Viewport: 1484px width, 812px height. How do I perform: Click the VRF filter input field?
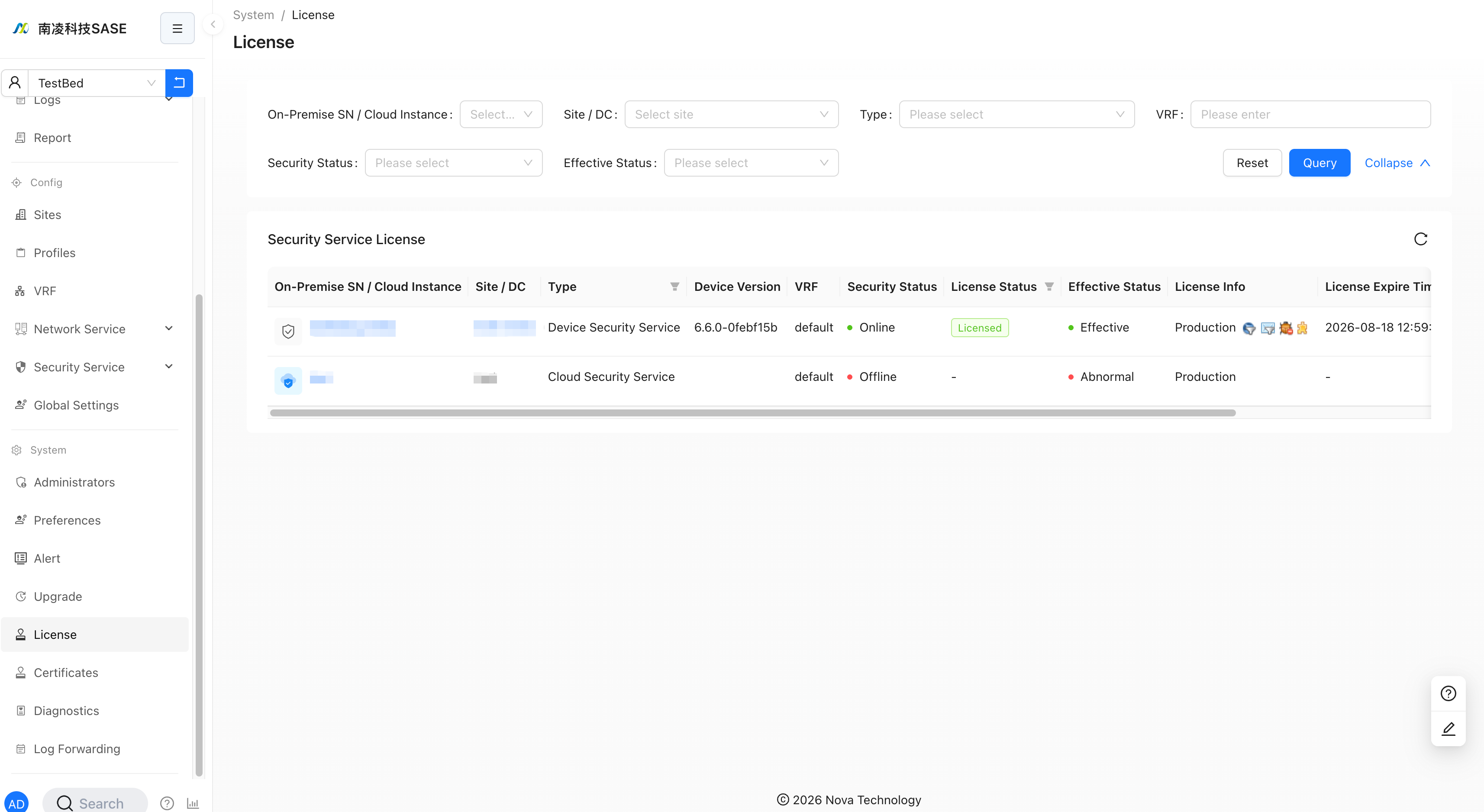[1310, 115]
